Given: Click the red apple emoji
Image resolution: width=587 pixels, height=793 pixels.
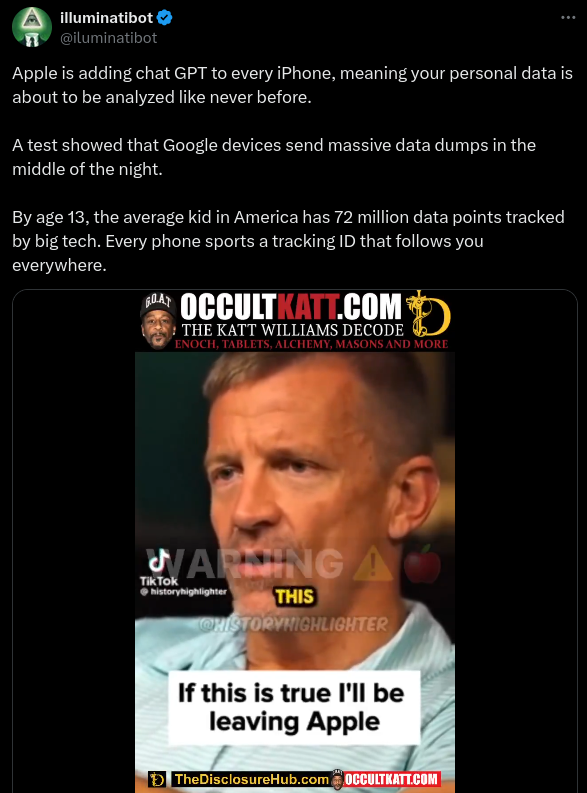Looking at the screenshot, I should tap(422, 563).
